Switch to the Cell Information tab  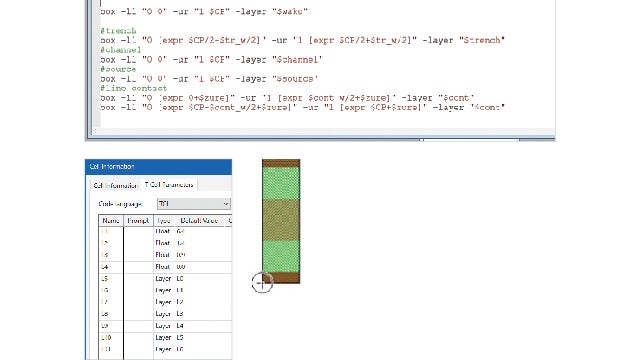(x=116, y=185)
